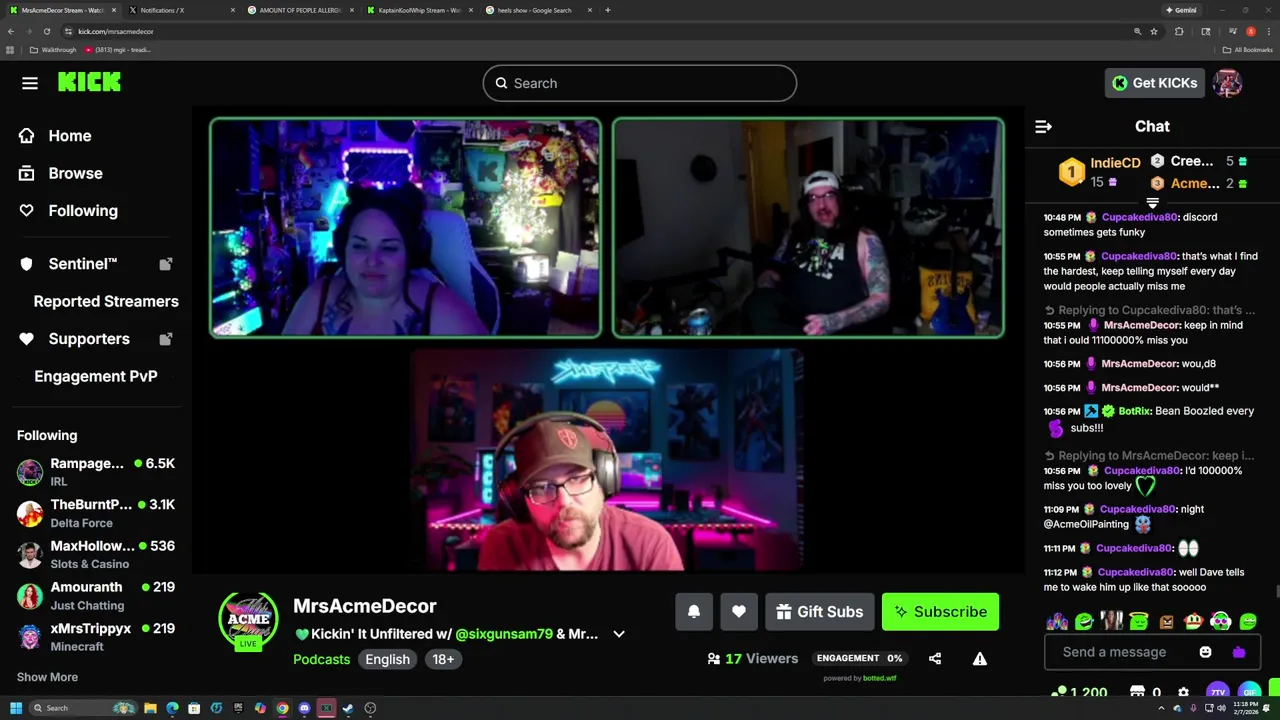This screenshot has width=1280, height=720.
Task: Click the BotRix username in chat
Action: (1134, 411)
